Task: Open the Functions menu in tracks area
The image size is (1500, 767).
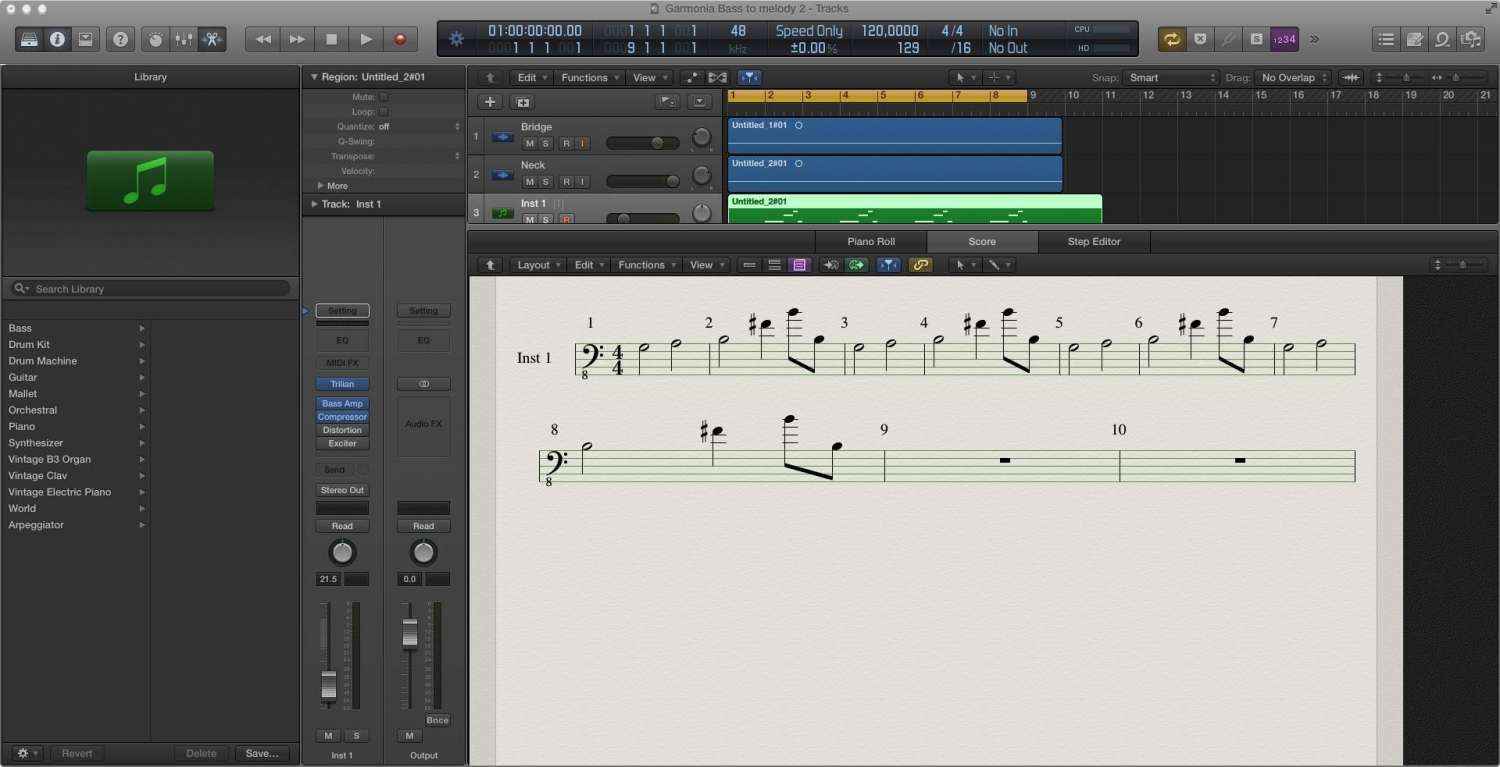Action: pyautogui.click(x=589, y=78)
